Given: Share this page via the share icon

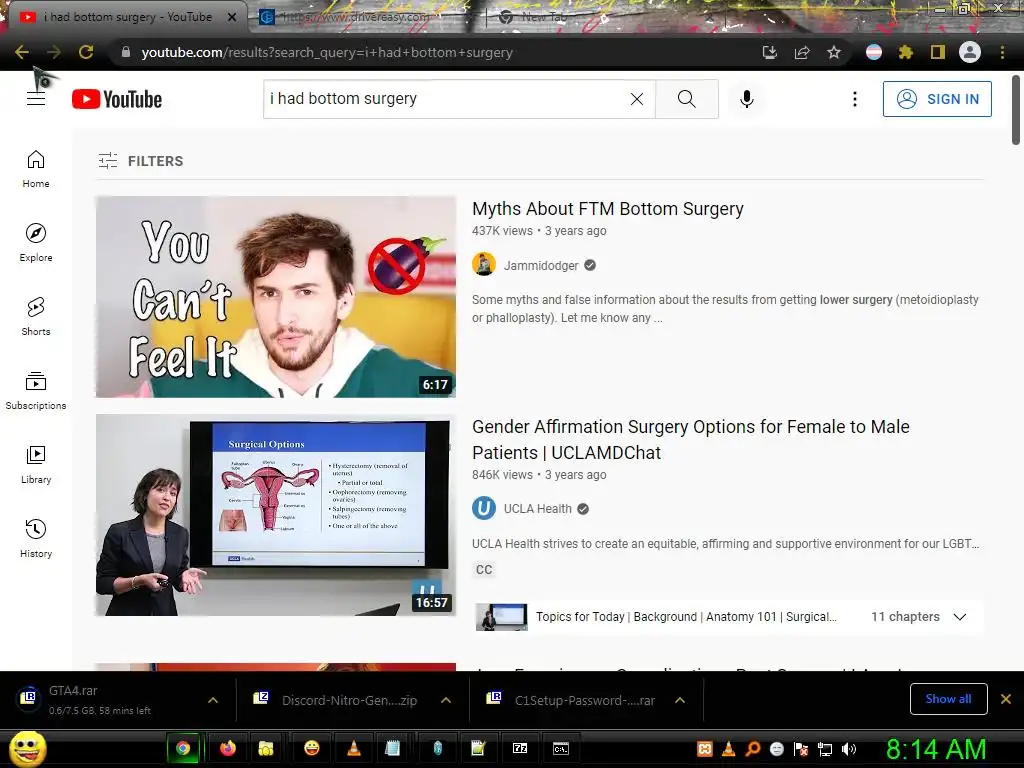Looking at the screenshot, I should coord(802,52).
